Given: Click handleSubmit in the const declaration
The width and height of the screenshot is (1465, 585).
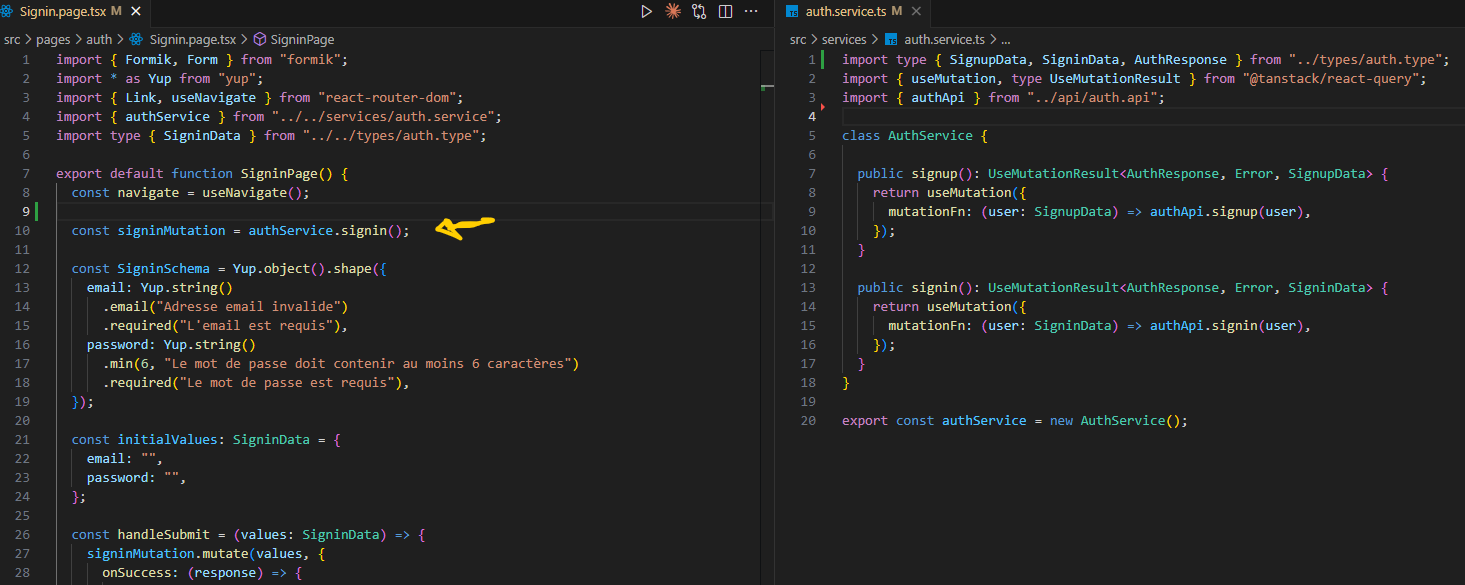Looking at the screenshot, I should click(x=163, y=534).
